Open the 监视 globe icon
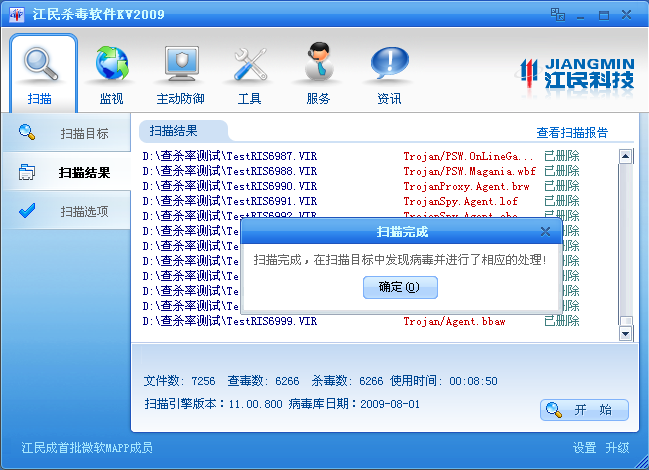The width and height of the screenshot is (649, 470). click(x=112, y=63)
